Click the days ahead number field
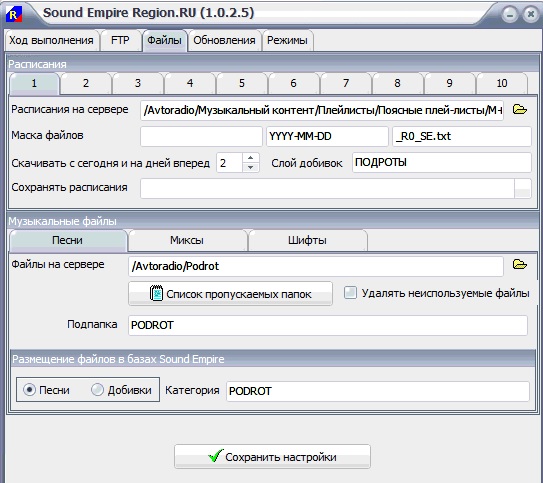This screenshot has height=483, width=543. pos(230,163)
